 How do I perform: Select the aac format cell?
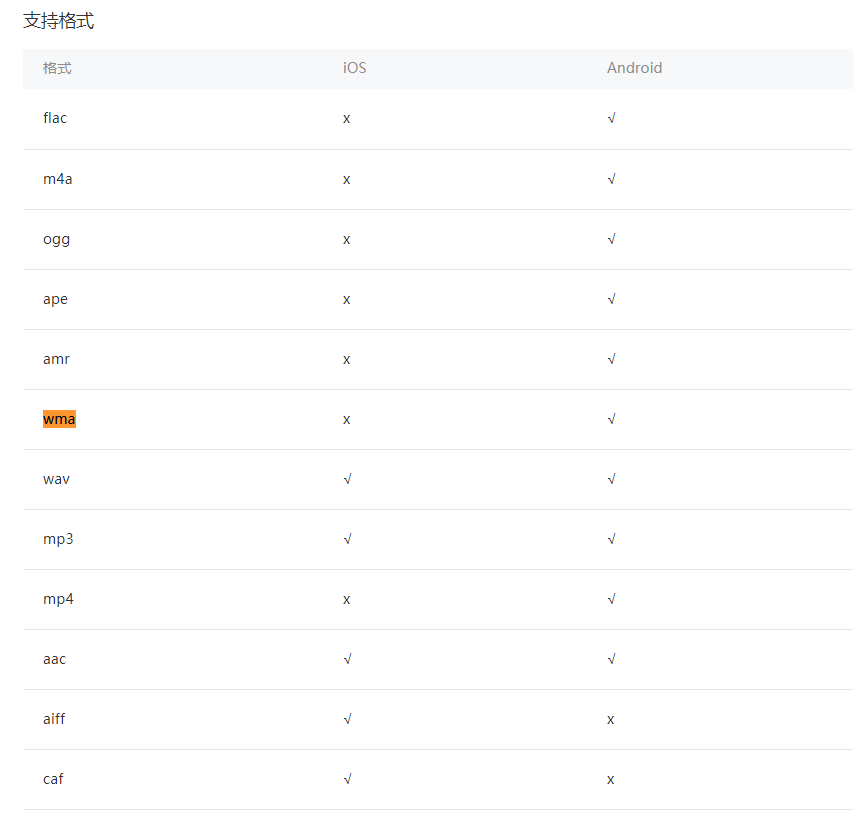coord(54,660)
